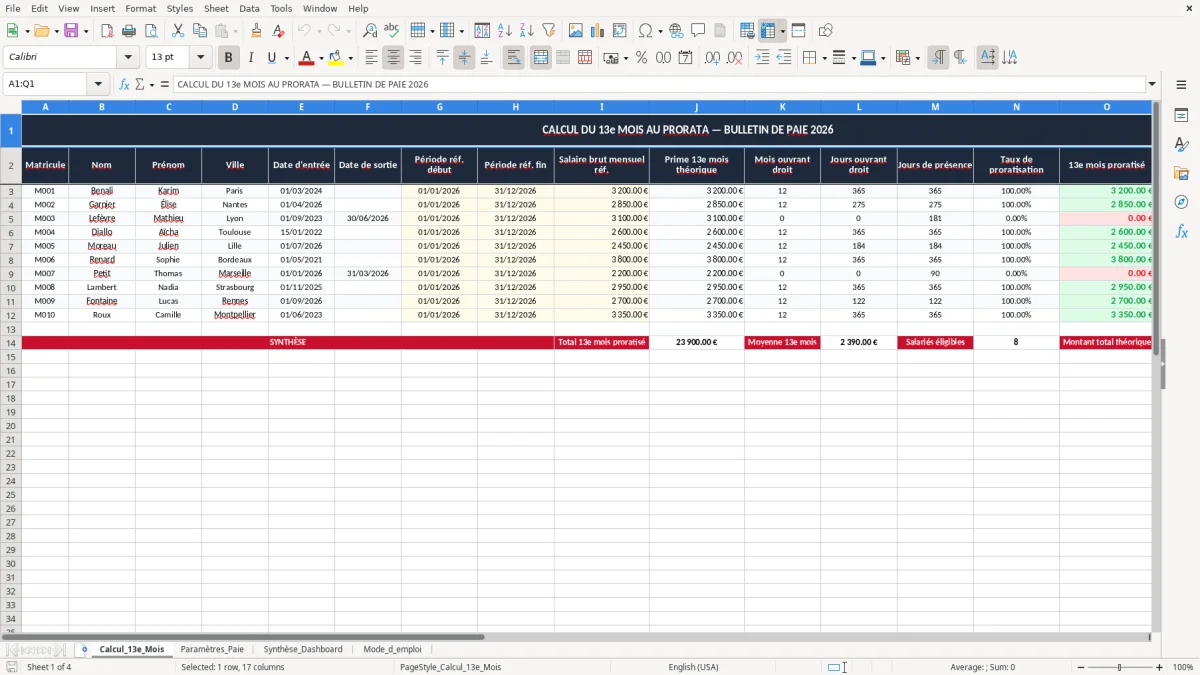Click the Copy icon

[200, 31]
